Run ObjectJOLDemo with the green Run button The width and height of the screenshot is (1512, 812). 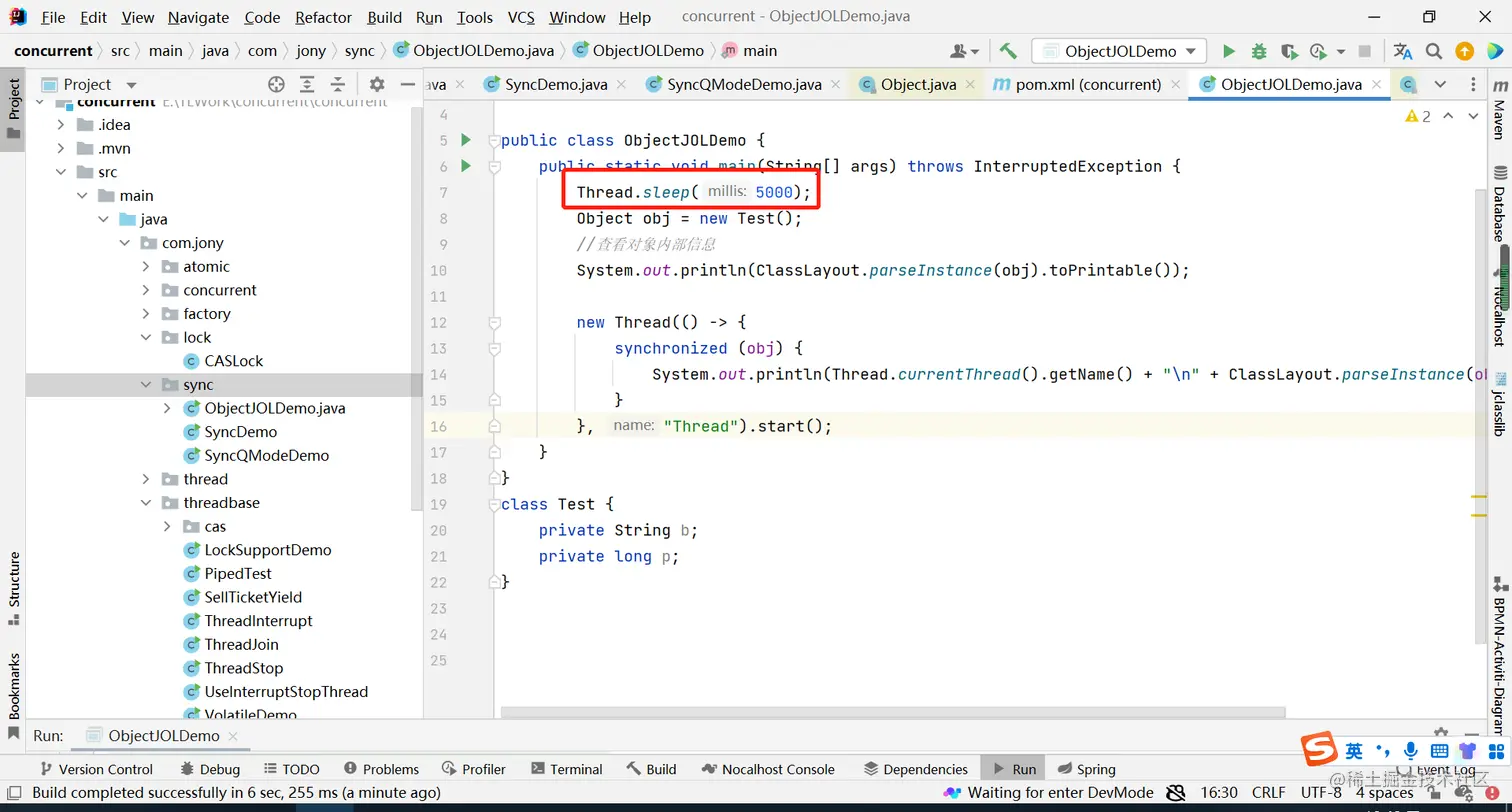[1229, 51]
